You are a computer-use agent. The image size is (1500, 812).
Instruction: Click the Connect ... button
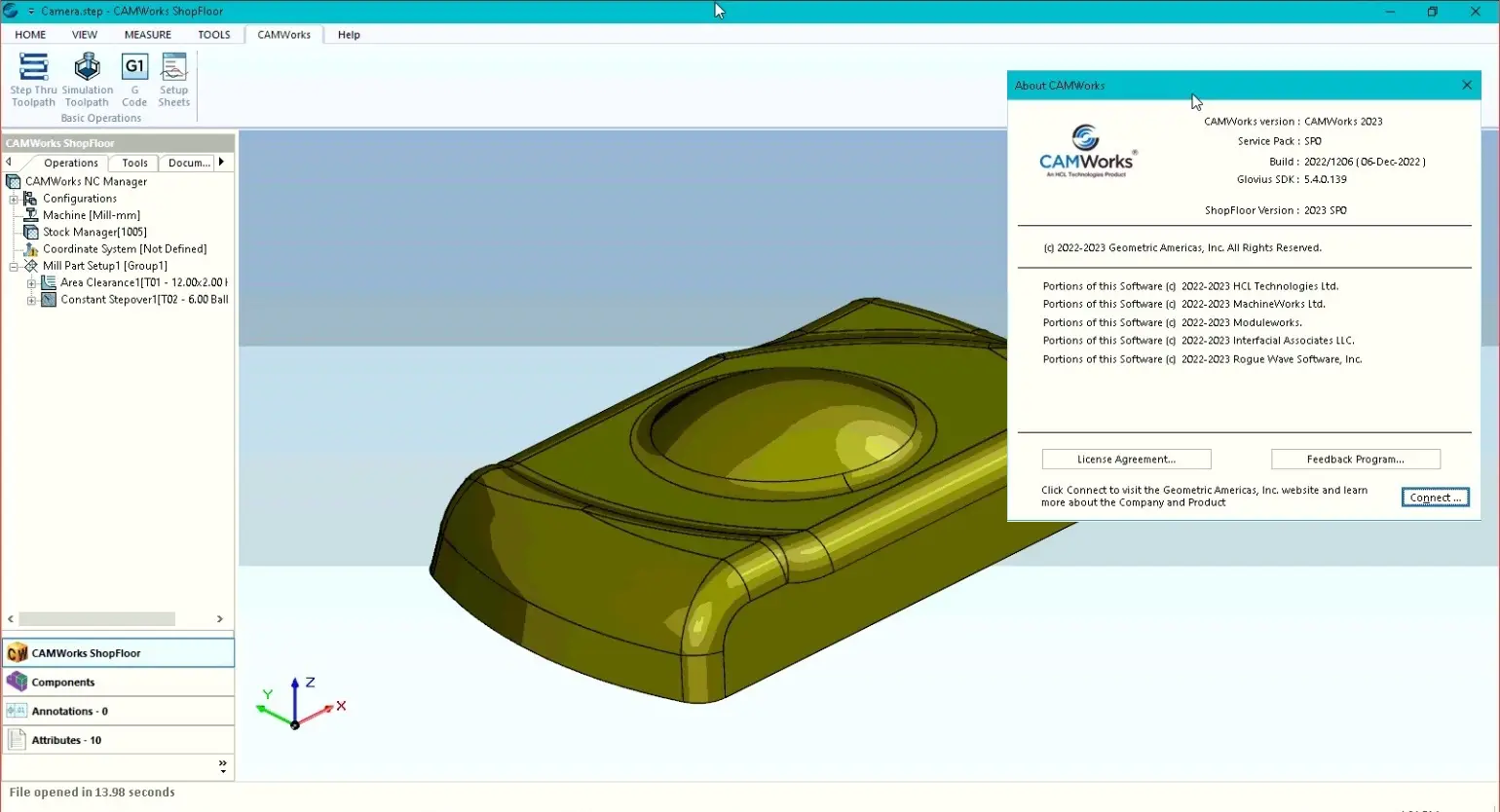tap(1436, 498)
